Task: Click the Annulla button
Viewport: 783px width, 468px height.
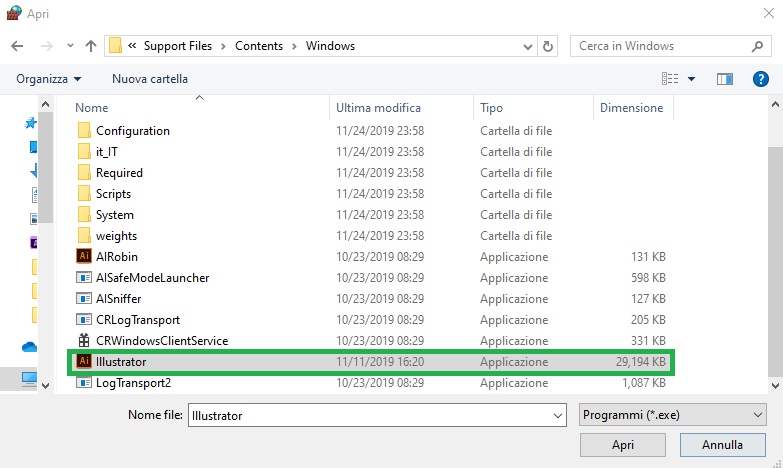Action: coord(723,445)
